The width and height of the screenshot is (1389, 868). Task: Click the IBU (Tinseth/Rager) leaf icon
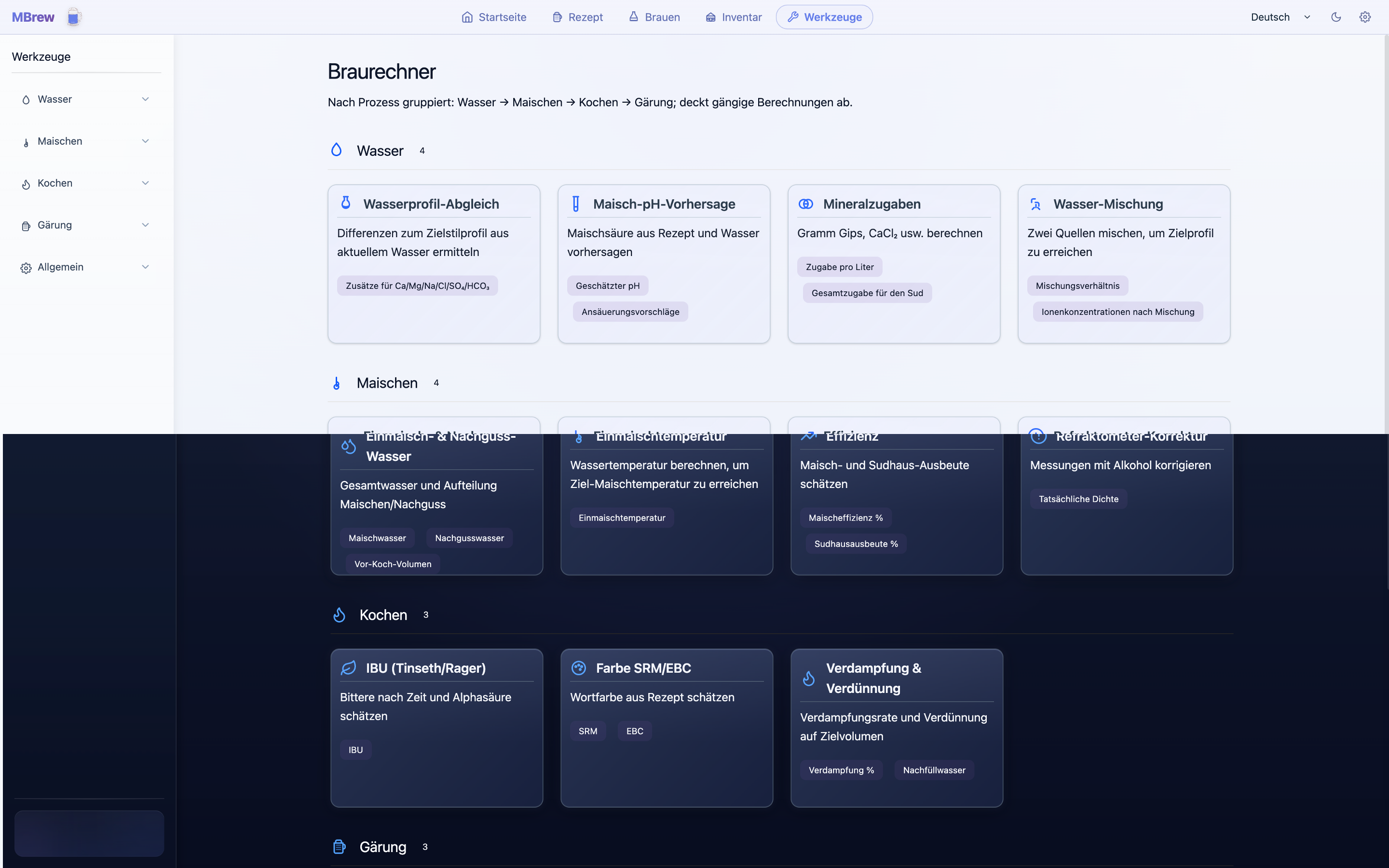pos(348,668)
